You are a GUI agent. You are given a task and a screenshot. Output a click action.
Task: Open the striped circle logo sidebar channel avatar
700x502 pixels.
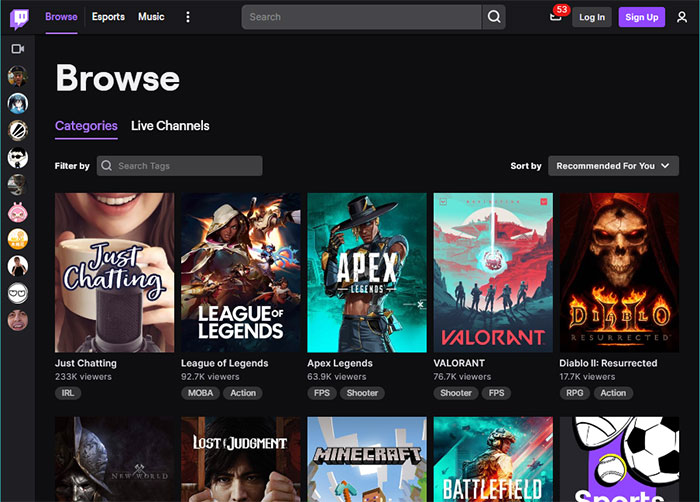click(18, 130)
